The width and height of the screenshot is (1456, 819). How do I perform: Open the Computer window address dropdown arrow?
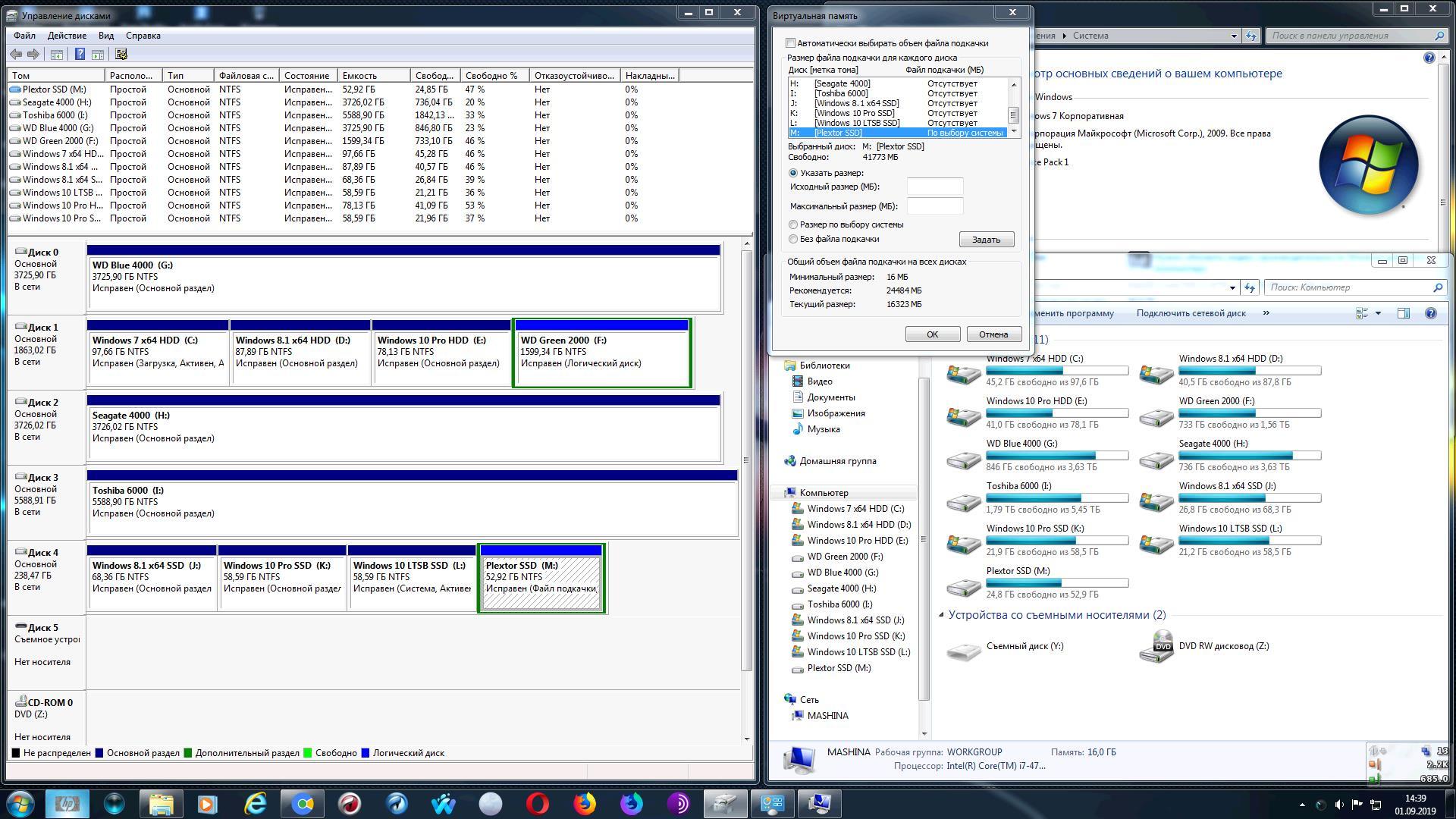[x=1232, y=287]
